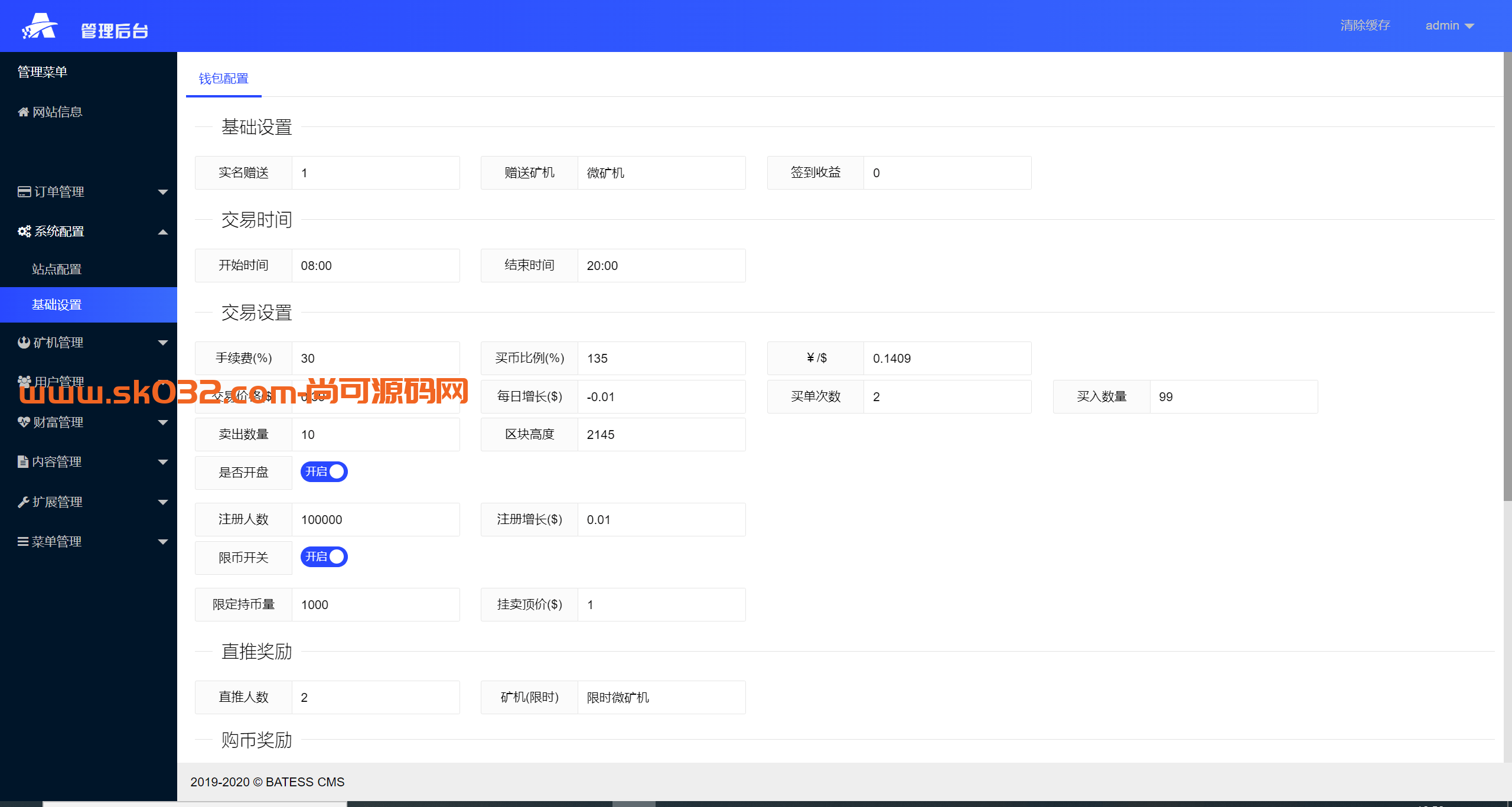The height and width of the screenshot is (807, 1512).
Task: Expand the 订单管理 menu arrow
Action: 163,192
